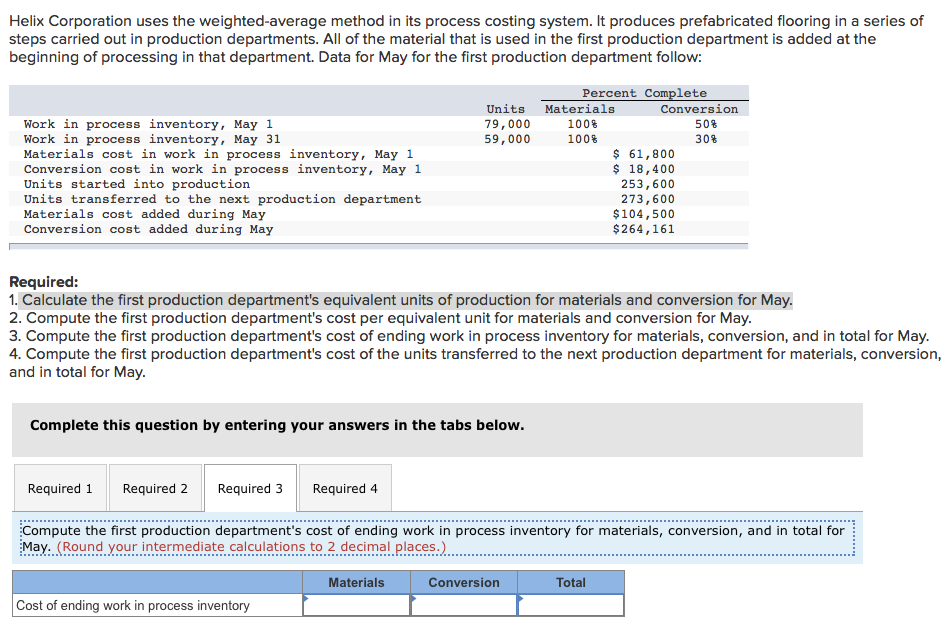950x627 pixels.
Task: Select the 'Cost of ending work in process inventory' row label
Action: pyautogui.click(x=133, y=605)
